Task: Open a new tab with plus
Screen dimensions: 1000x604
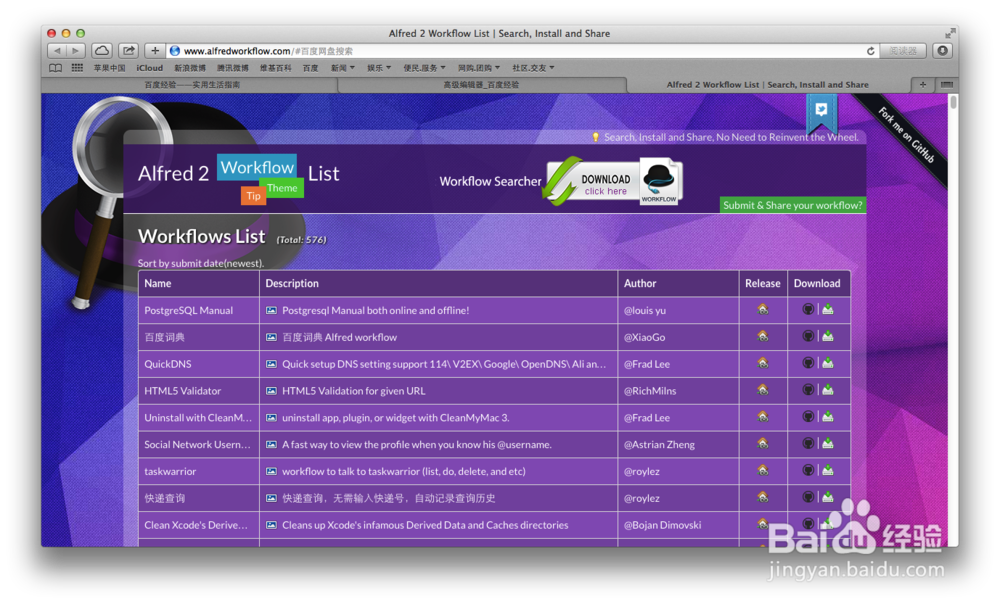Action: (x=922, y=84)
